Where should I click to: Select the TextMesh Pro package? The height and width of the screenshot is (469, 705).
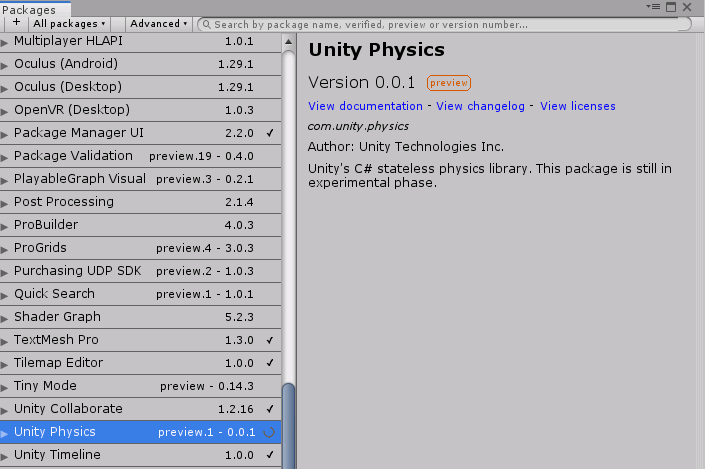click(140, 340)
